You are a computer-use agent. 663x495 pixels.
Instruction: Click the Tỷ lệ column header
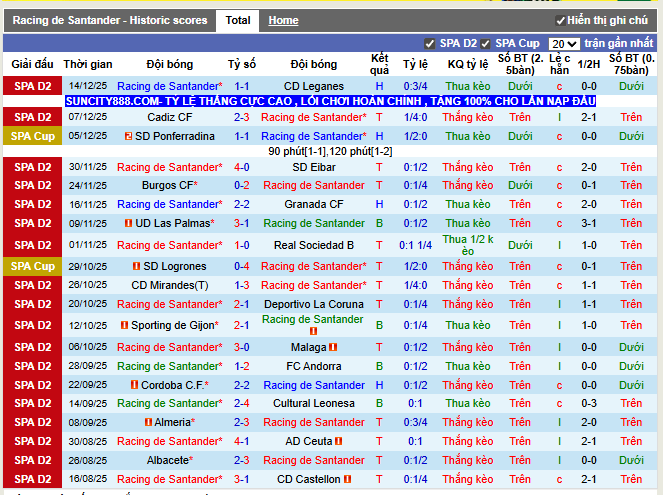pos(415,64)
